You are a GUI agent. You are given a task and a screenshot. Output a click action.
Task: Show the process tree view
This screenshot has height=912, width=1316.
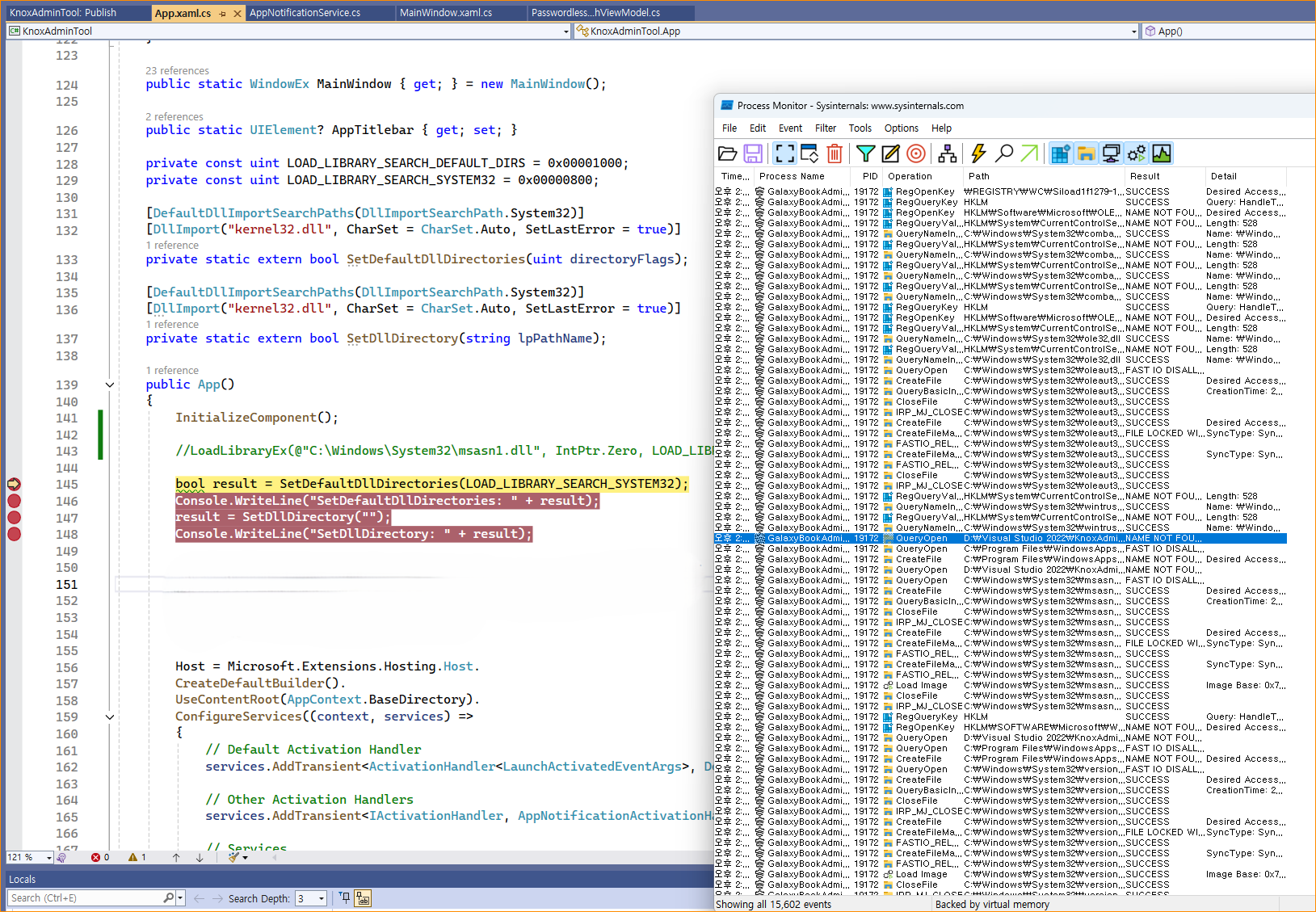click(x=947, y=153)
